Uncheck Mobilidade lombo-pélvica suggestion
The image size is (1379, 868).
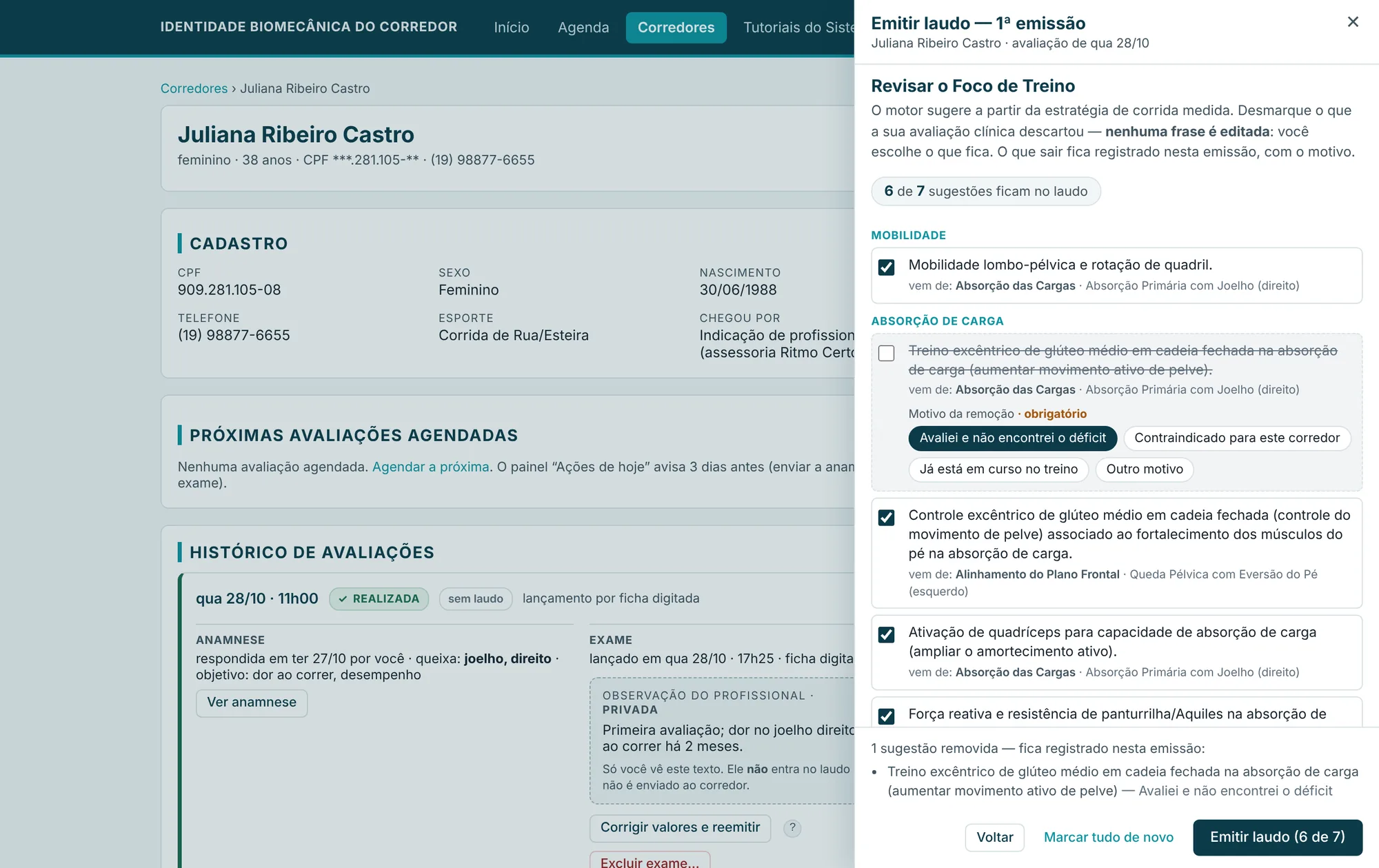pos(887,267)
